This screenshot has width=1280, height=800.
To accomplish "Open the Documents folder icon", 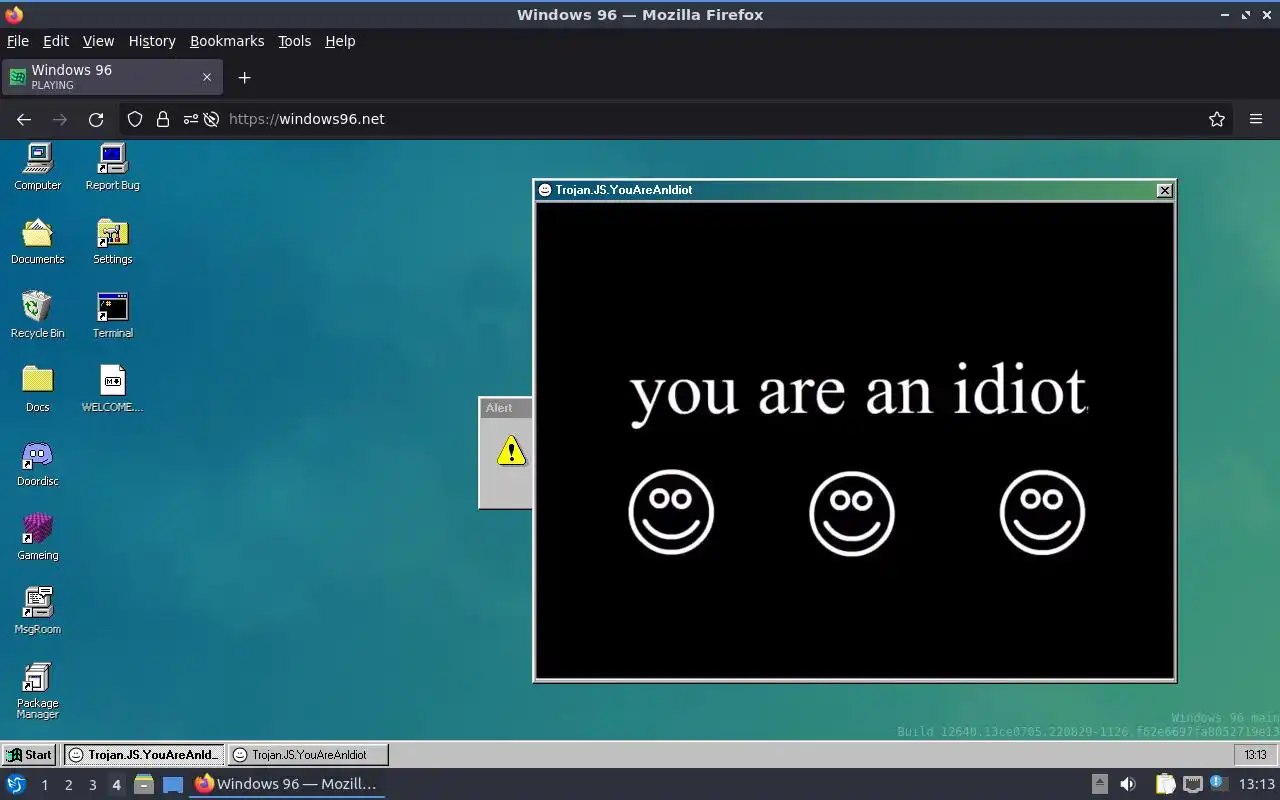I will [x=38, y=240].
